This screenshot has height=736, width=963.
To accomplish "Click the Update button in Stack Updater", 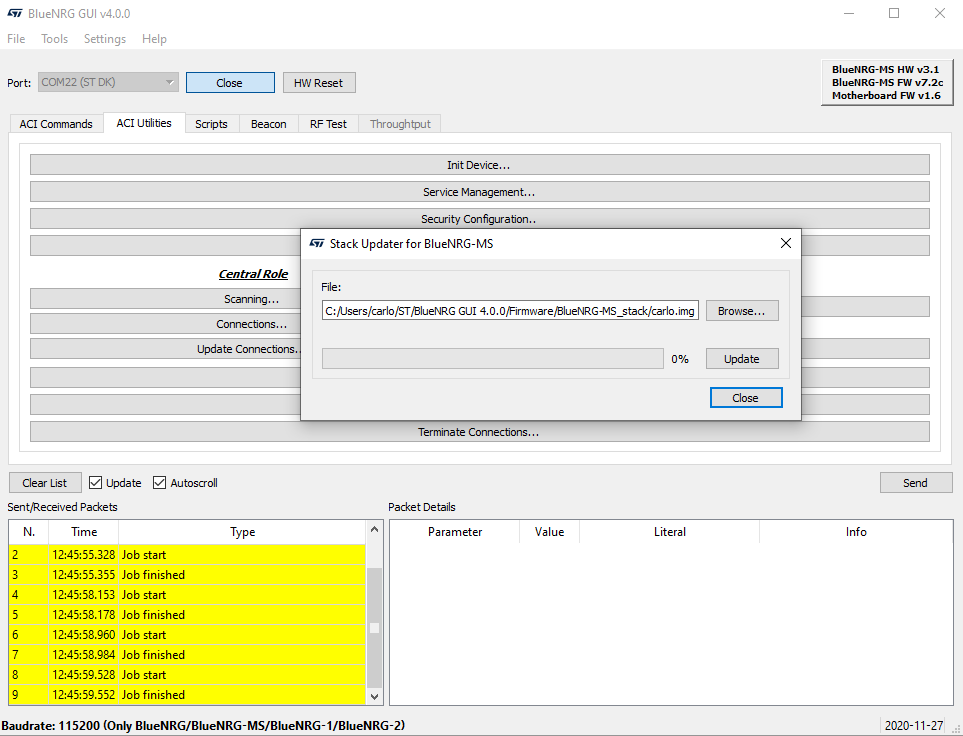I will point(742,359).
